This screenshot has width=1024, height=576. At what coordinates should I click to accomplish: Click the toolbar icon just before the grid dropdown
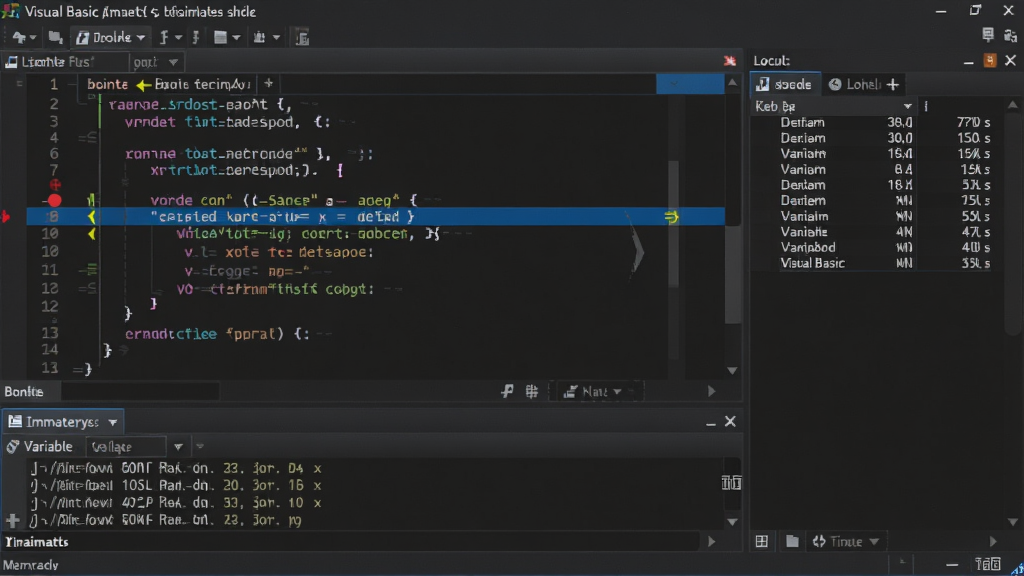(196, 38)
